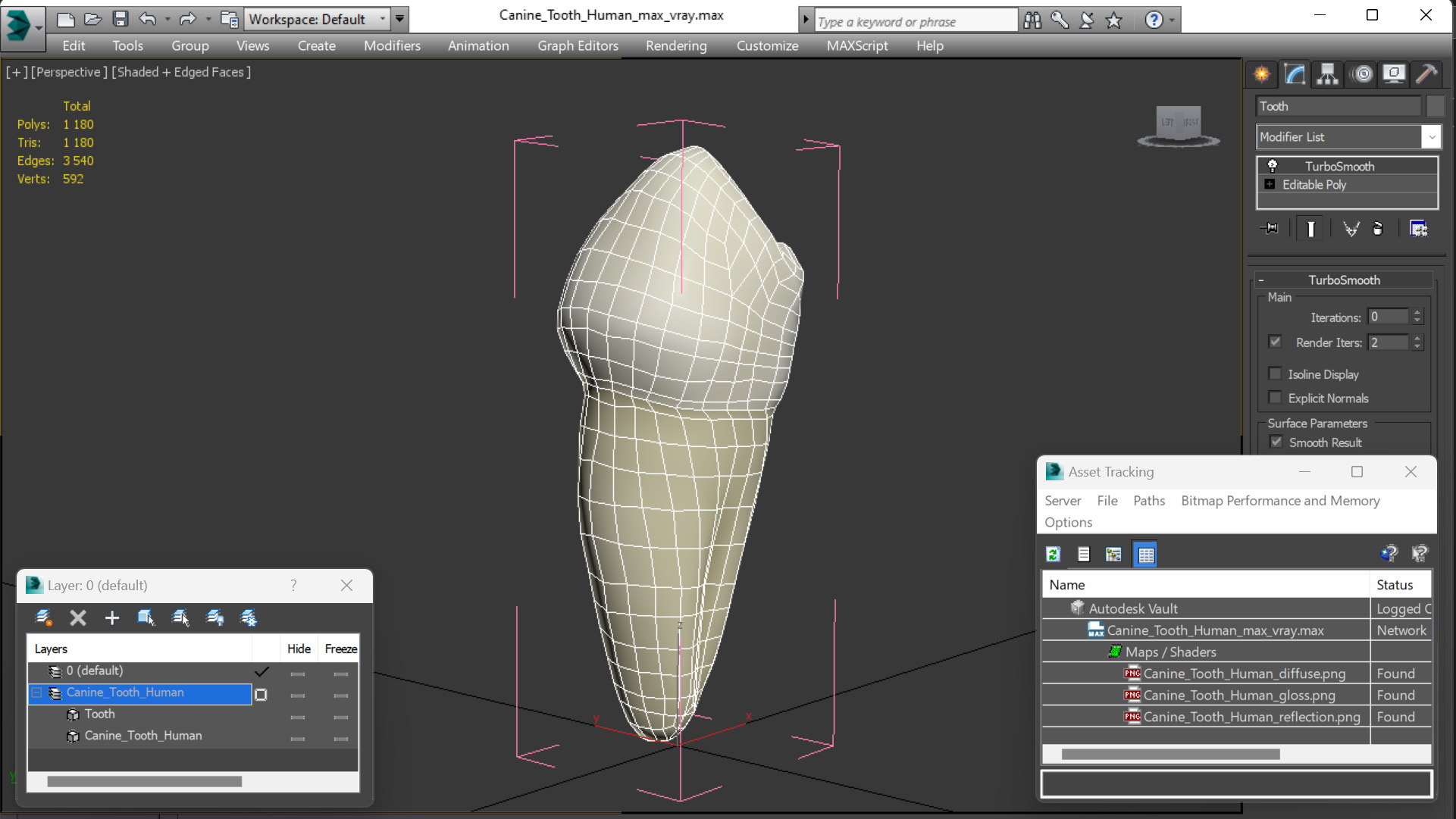The height and width of the screenshot is (819, 1456).
Task: Open the Modifiers menu
Action: coord(392,45)
